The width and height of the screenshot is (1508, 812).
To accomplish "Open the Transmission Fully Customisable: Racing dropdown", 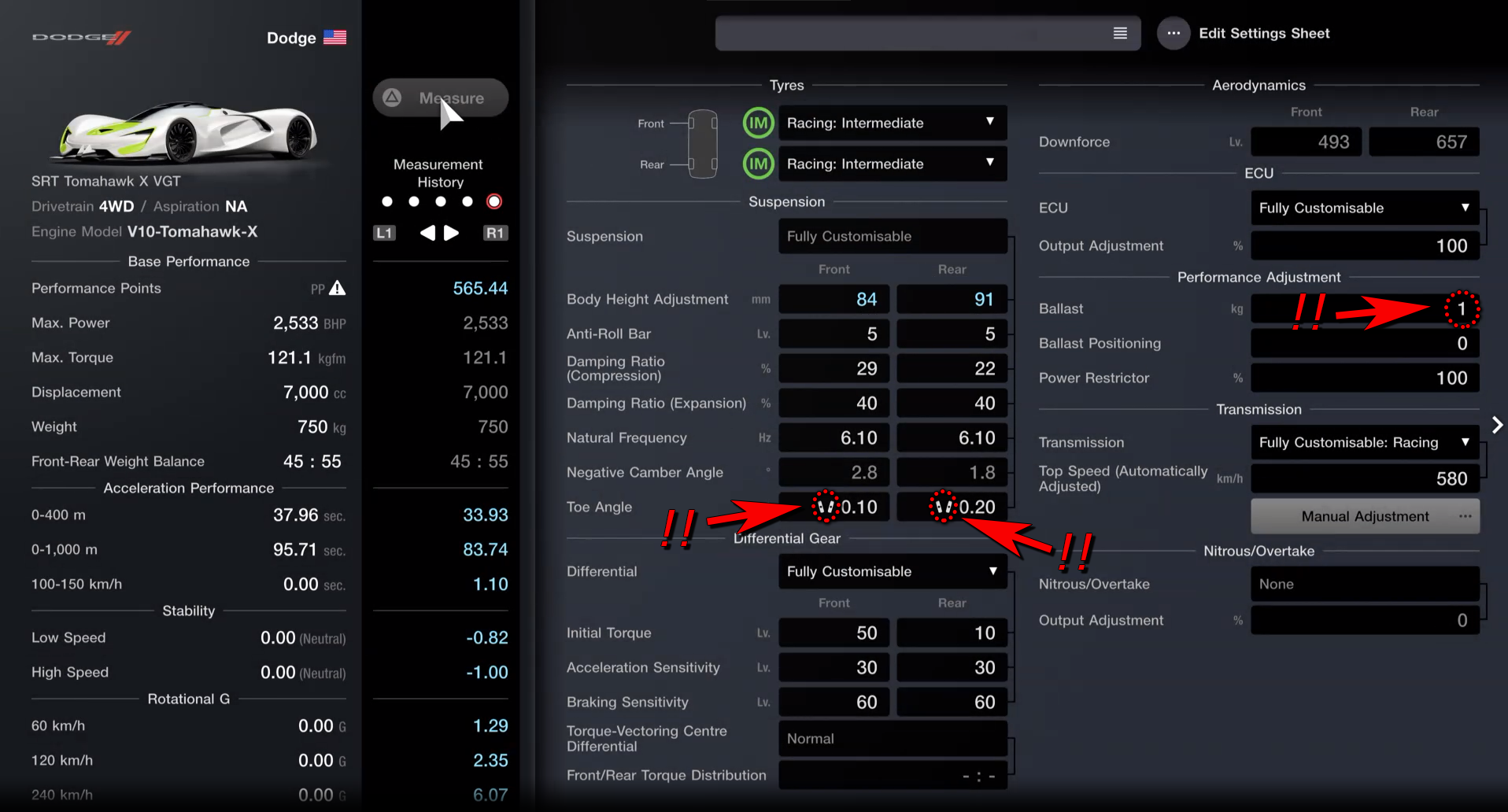I will coord(1364,442).
